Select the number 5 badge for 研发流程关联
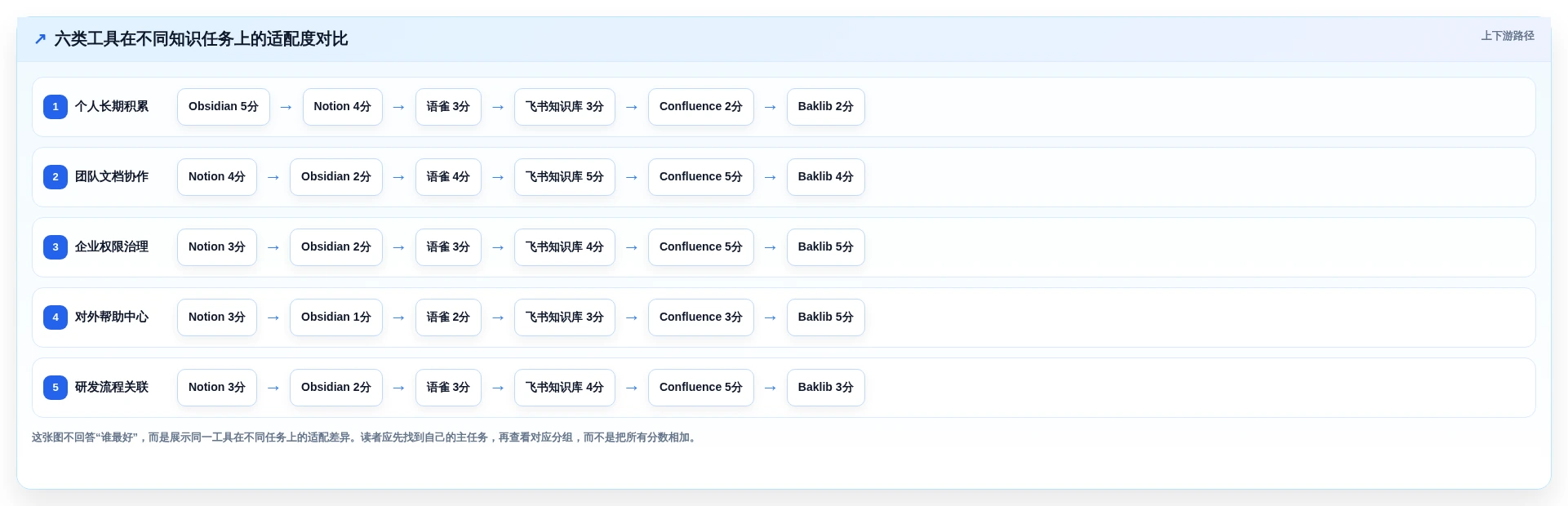Viewport: 1568px width, 506px height. point(56,388)
